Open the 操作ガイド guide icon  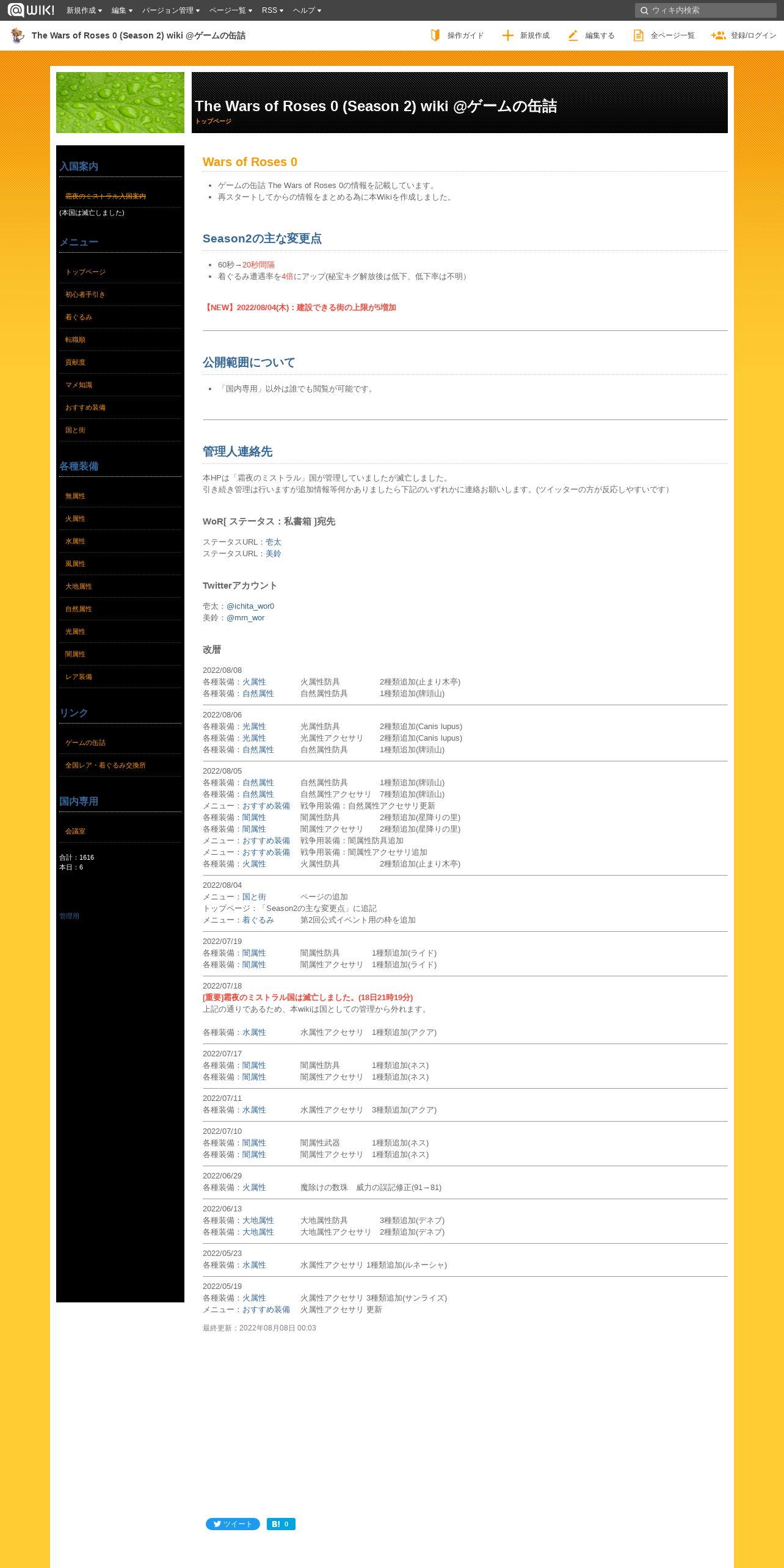tap(435, 35)
